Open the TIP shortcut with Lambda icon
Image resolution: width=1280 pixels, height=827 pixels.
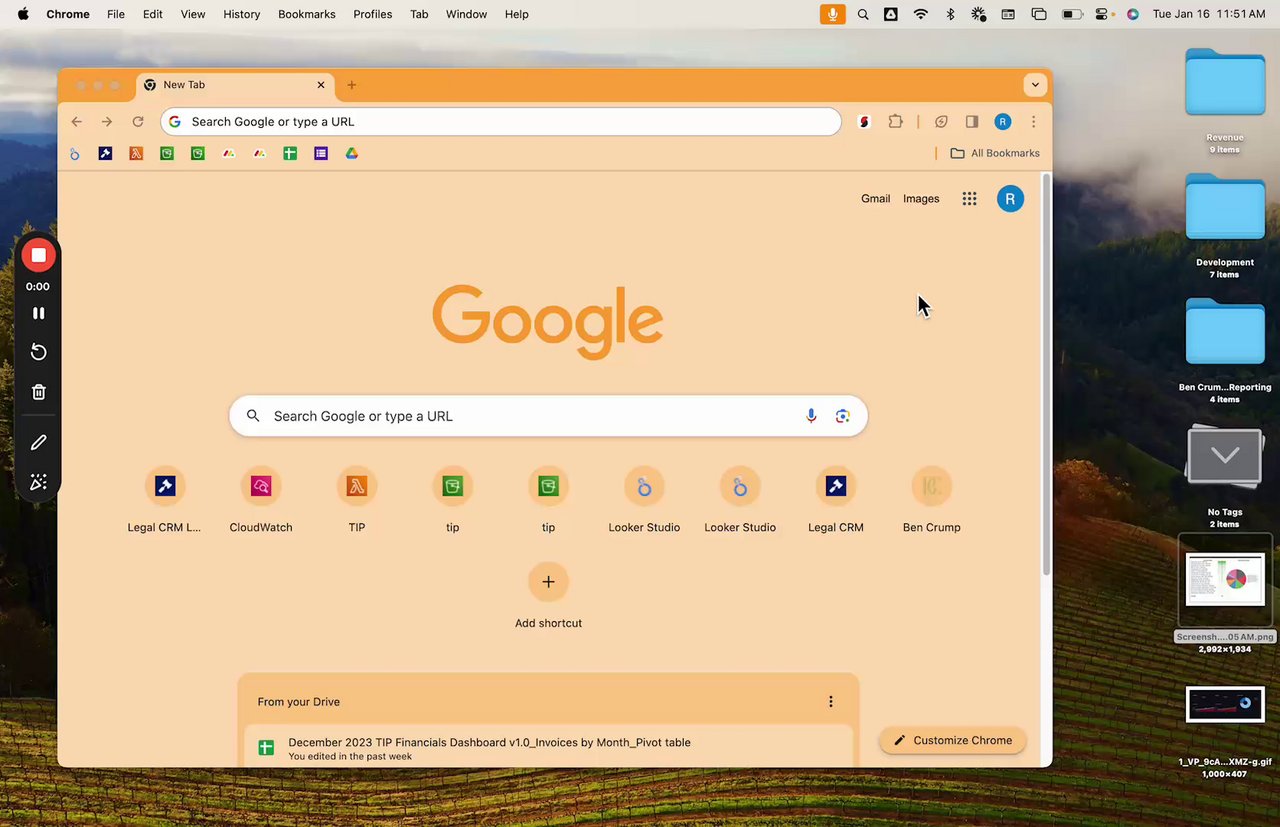pos(357,500)
